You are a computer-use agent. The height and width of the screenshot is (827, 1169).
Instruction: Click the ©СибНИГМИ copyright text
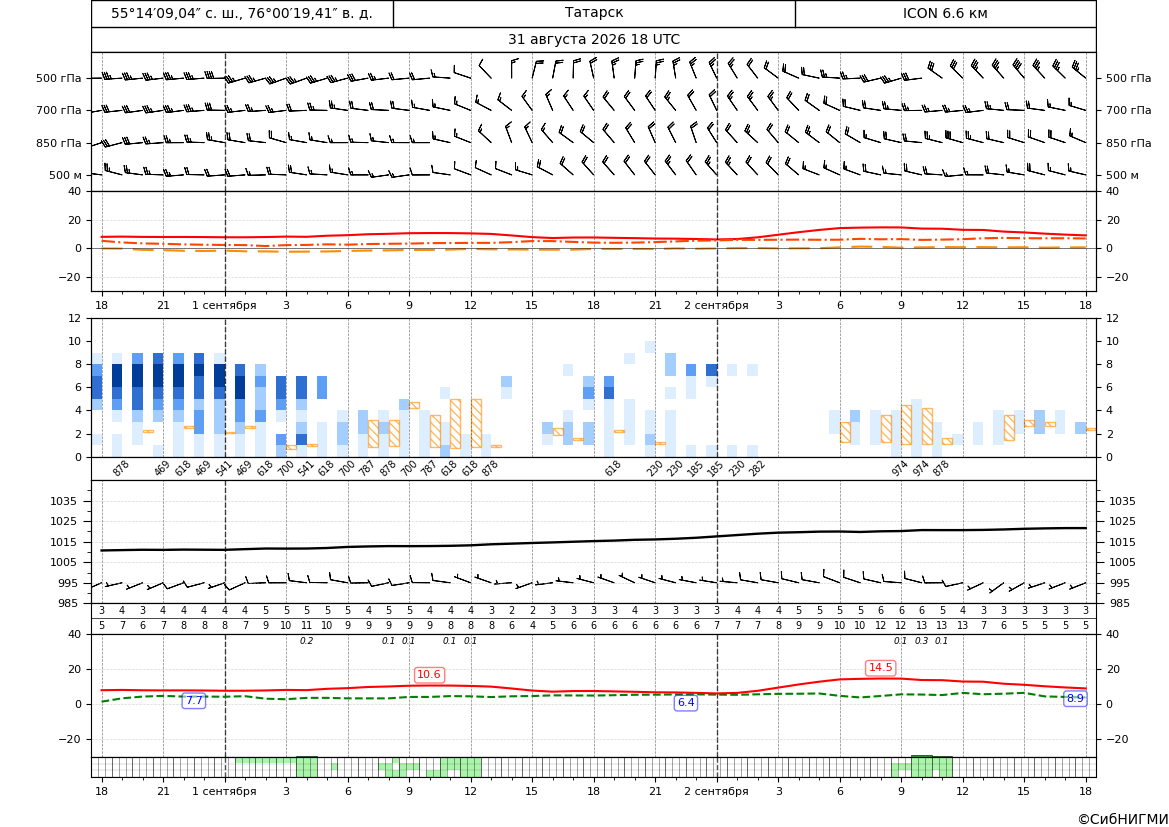coord(1123,819)
